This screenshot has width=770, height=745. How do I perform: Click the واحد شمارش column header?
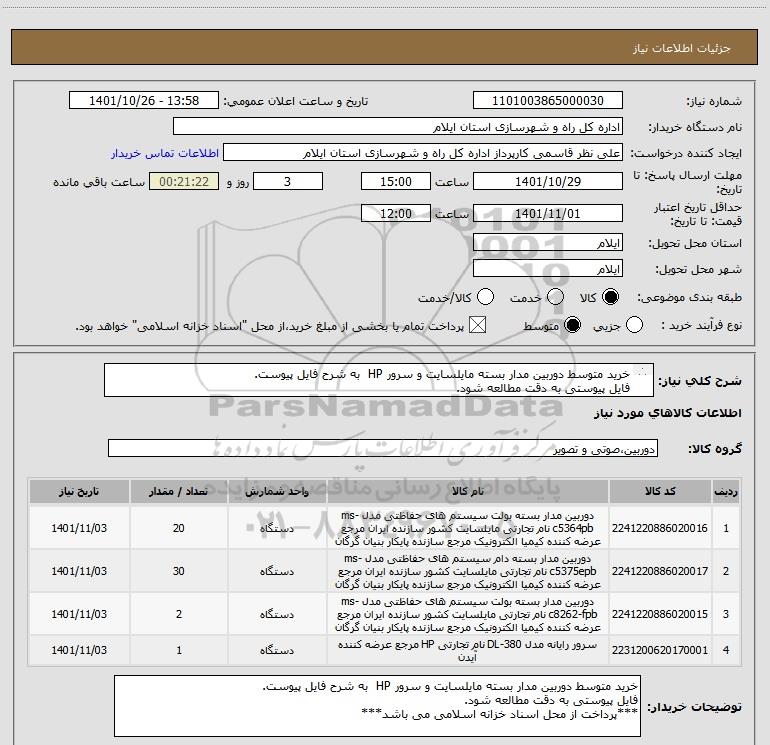click(x=277, y=492)
